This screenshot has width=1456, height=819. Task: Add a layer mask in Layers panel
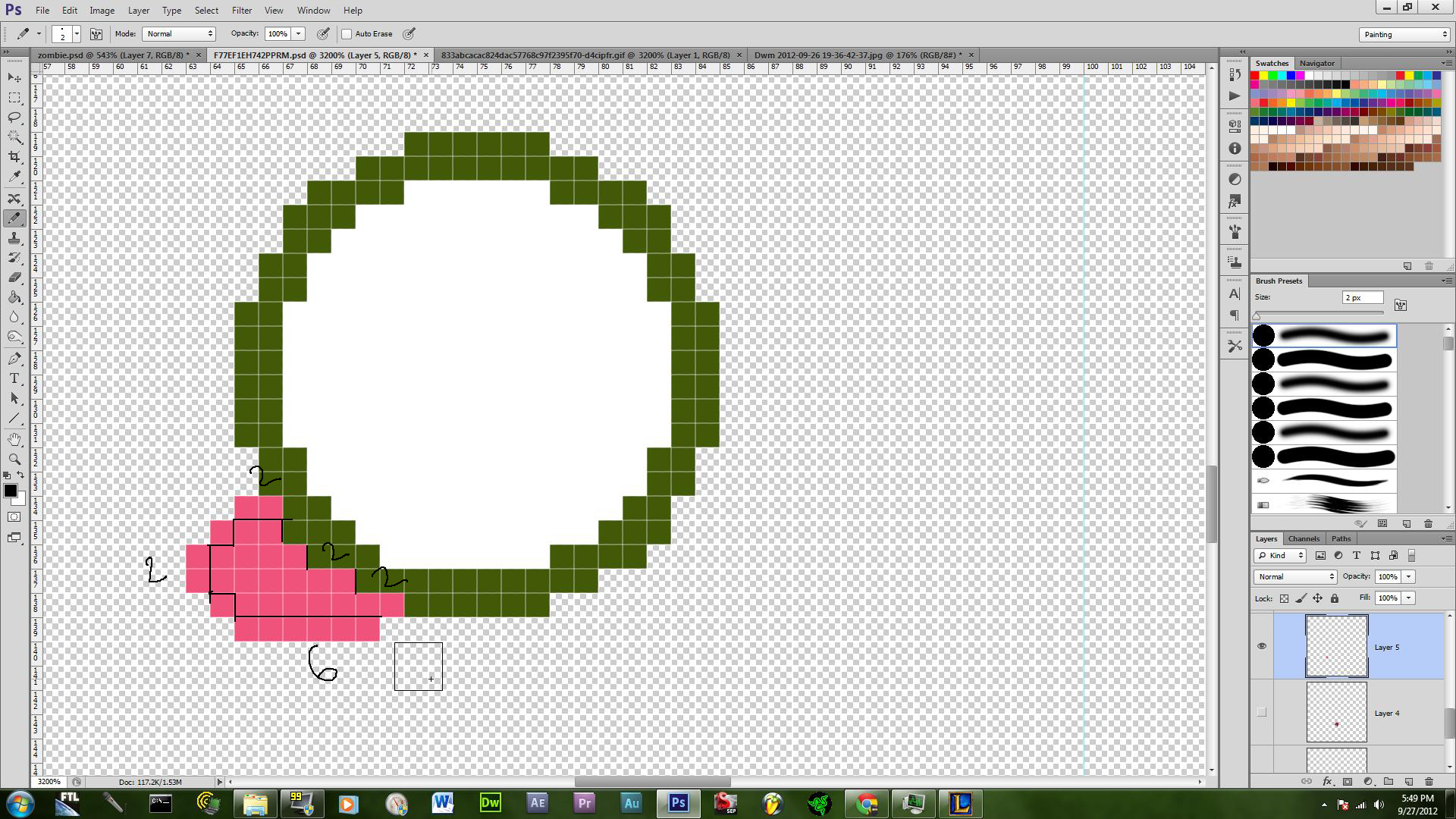pos(1348,781)
